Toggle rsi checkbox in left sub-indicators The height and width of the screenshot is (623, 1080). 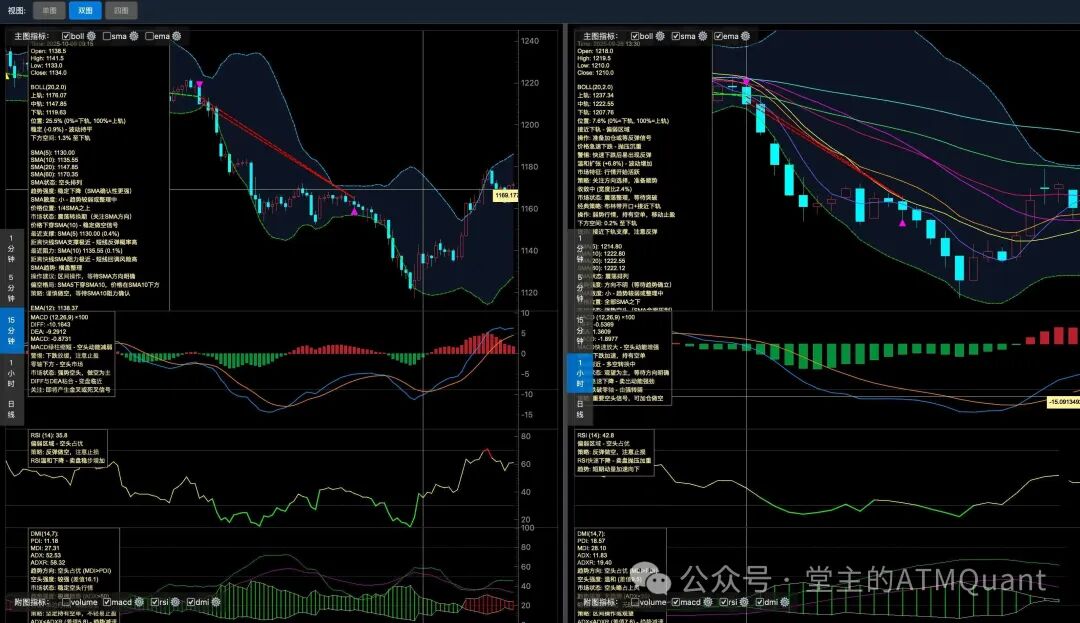[x=155, y=602]
